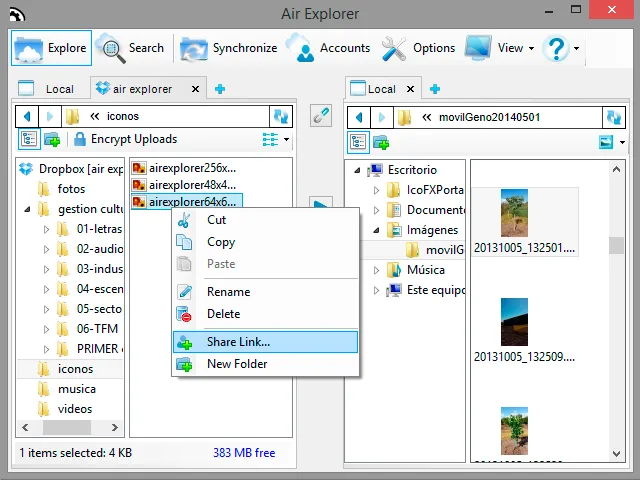Close the air explorer tab

pyautogui.click(x=196, y=89)
